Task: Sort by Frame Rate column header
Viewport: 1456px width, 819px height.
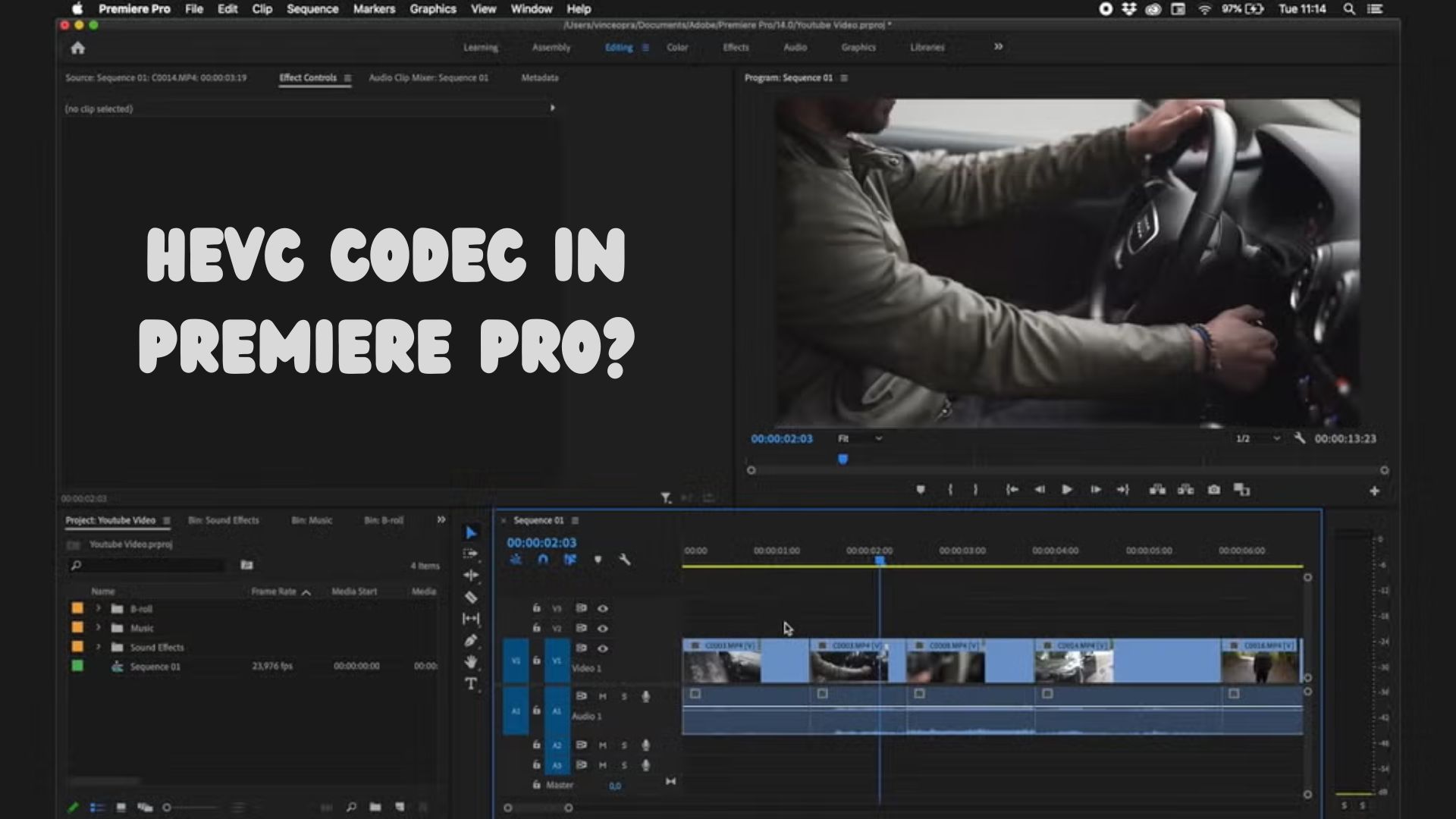Action: click(274, 591)
